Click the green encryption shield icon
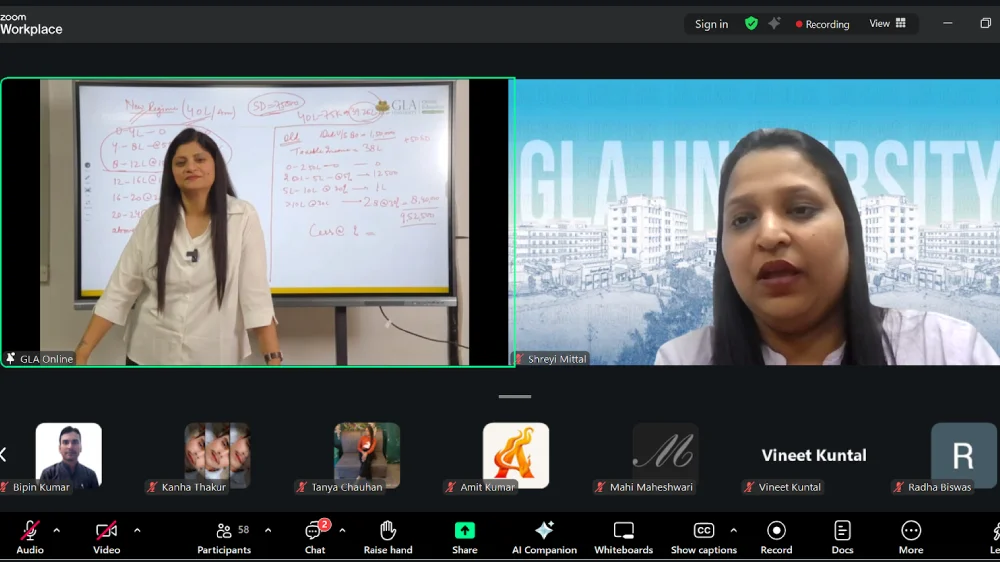The image size is (1000, 562). point(751,24)
